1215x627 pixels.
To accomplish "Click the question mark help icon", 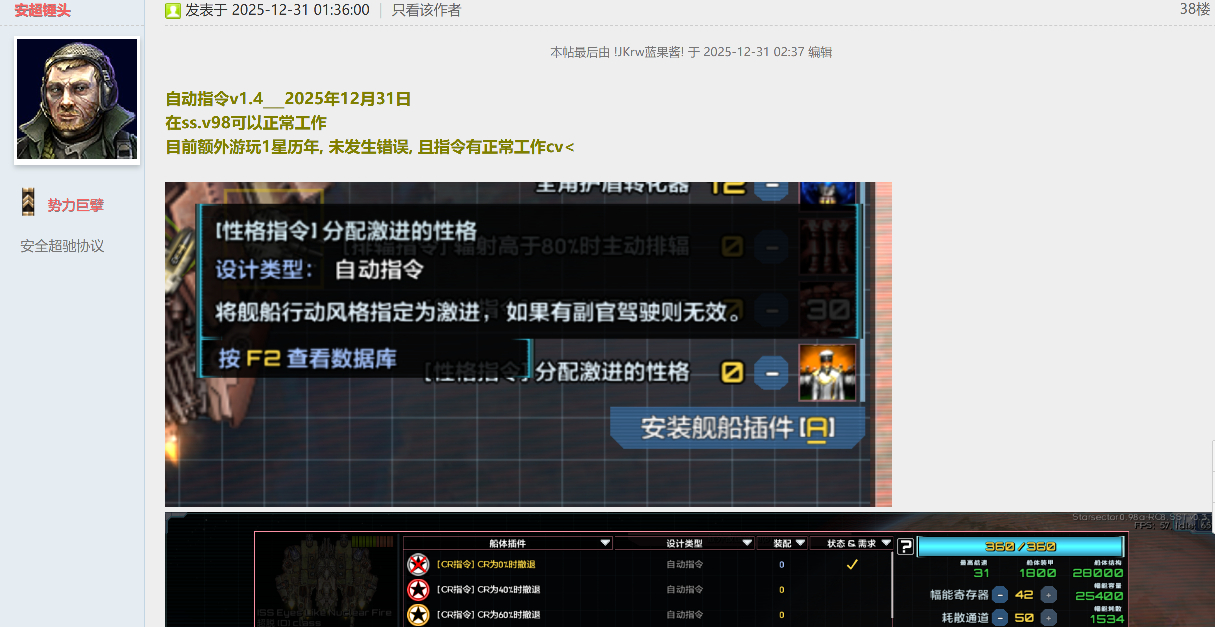I will pyautogui.click(x=905, y=546).
